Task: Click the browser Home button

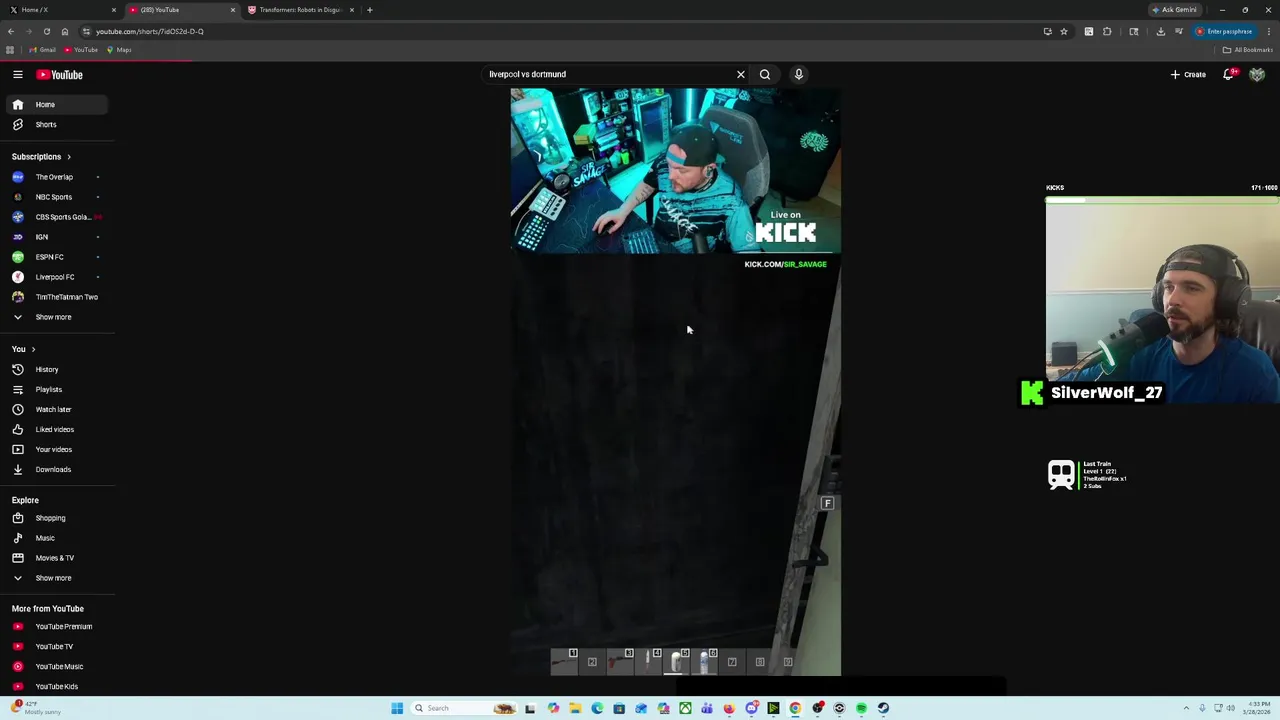Action: pyautogui.click(x=65, y=31)
